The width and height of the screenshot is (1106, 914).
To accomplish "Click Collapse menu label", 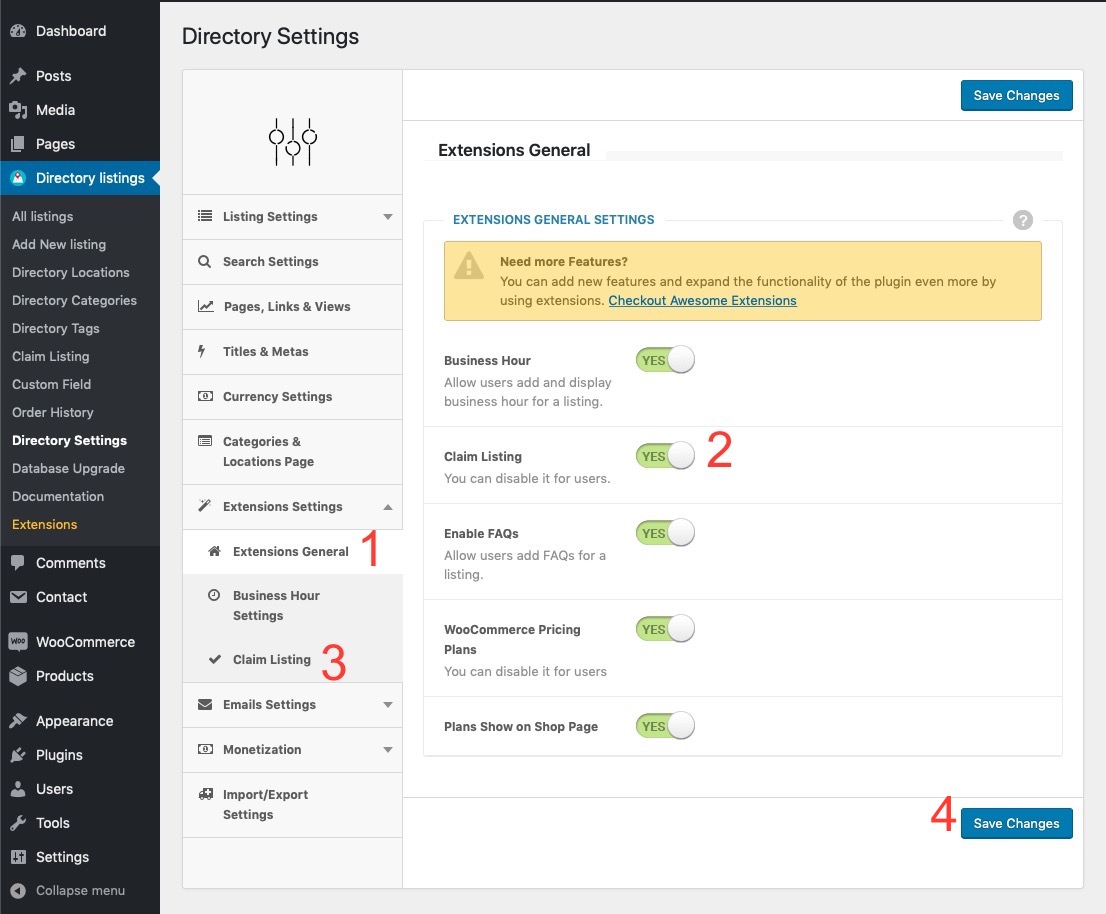I will (x=80, y=891).
